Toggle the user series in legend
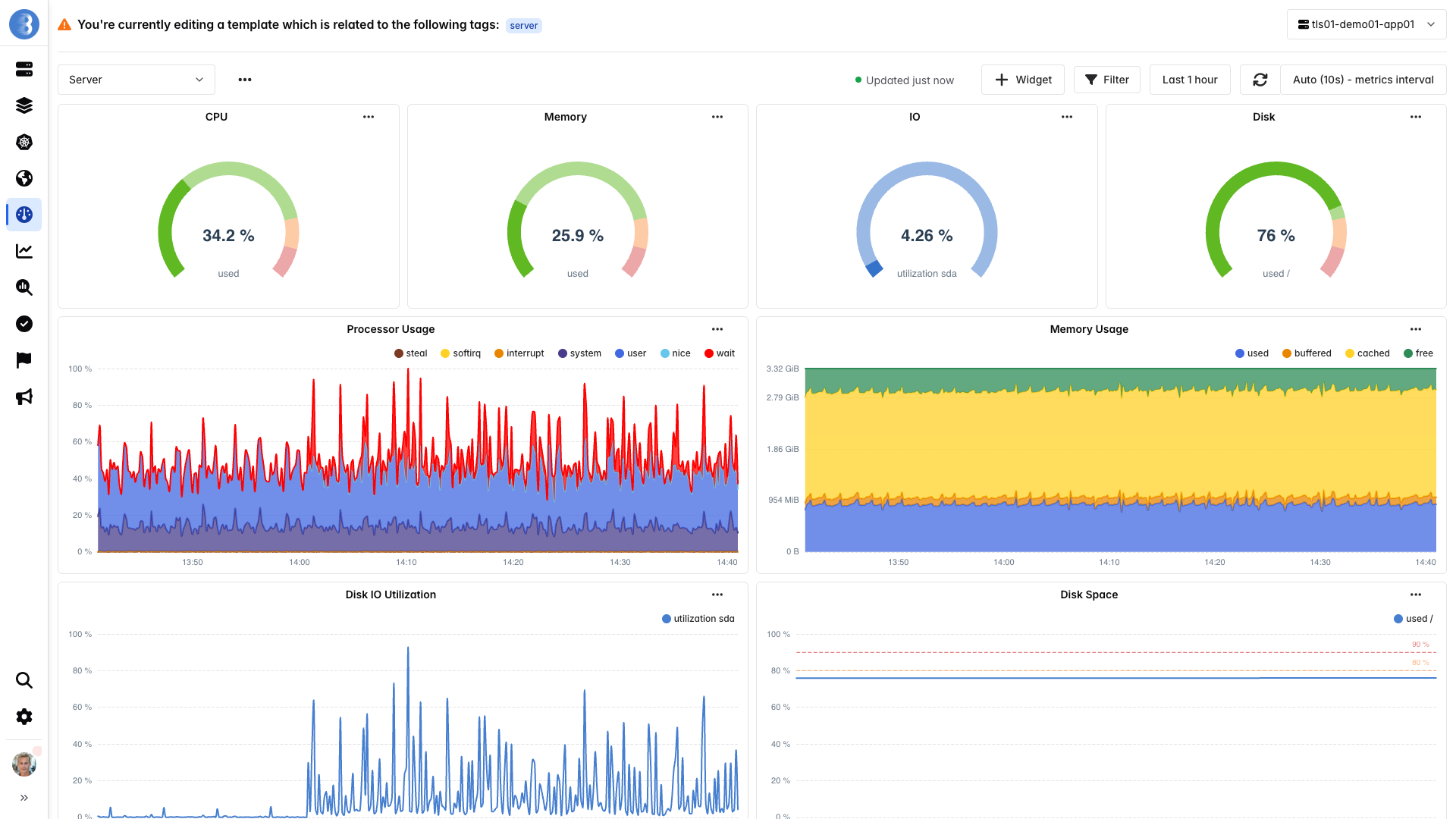This screenshot has height=819, width=1456. [631, 353]
